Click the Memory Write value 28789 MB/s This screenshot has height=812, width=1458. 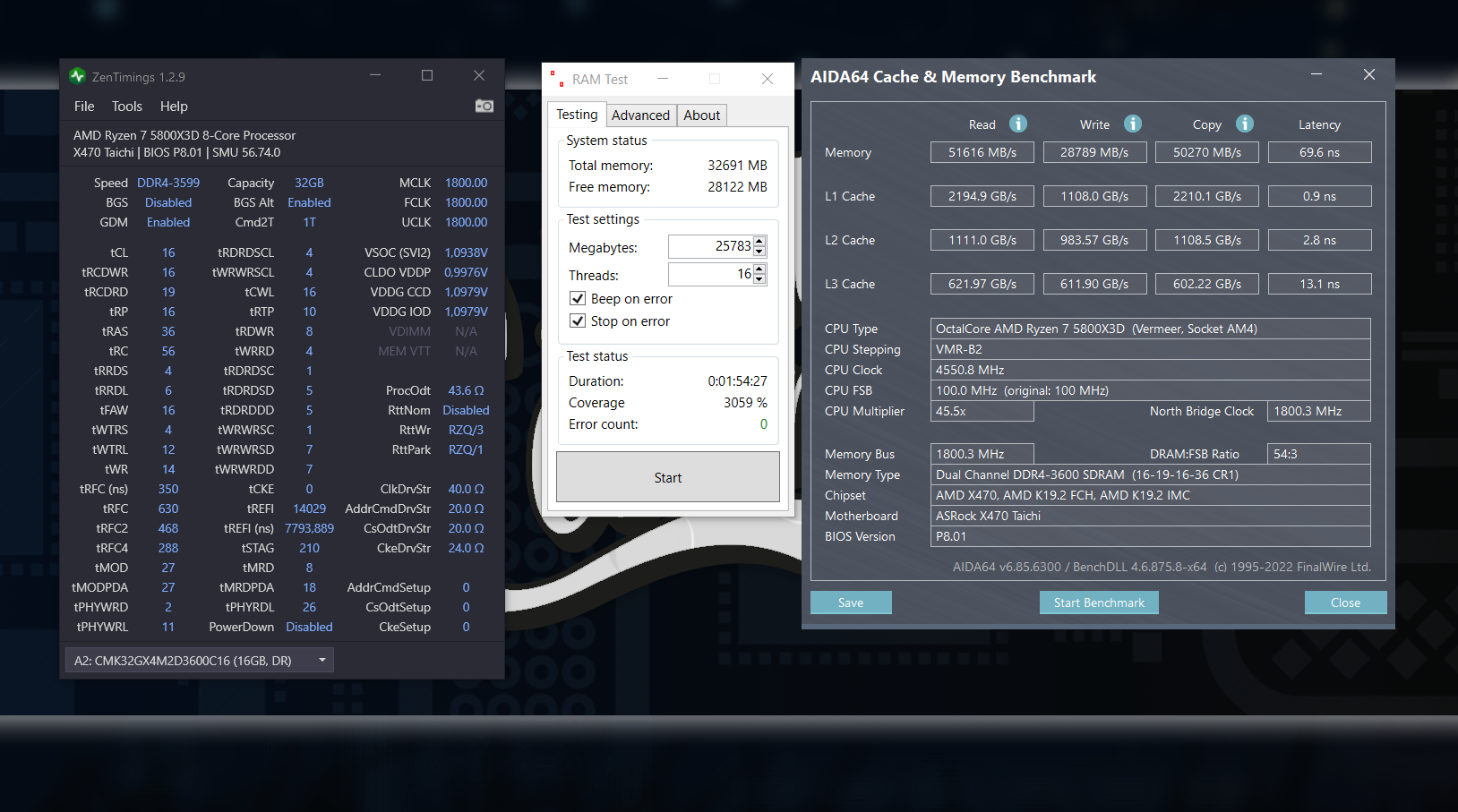[1094, 152]
